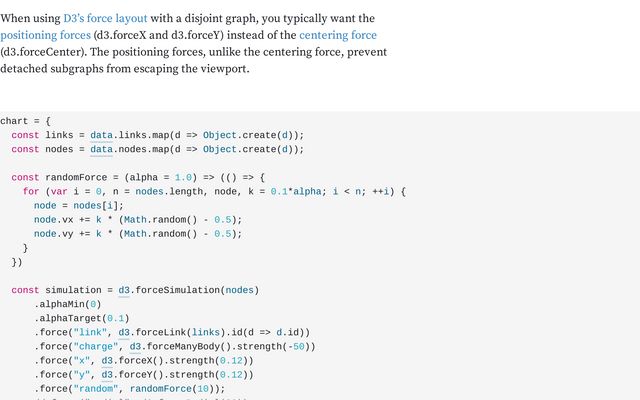This screenshot has height=400, width=640.
Task: Click d3 reference before forceSimulation
Action: point(124,290)
